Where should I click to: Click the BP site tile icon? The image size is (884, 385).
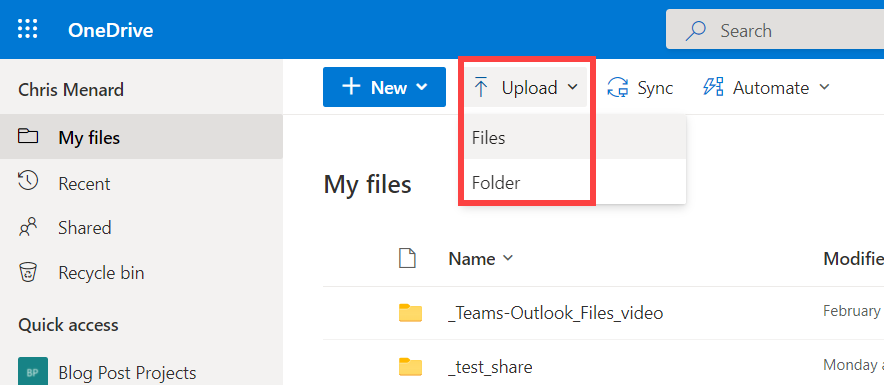[x=33, y=371]
